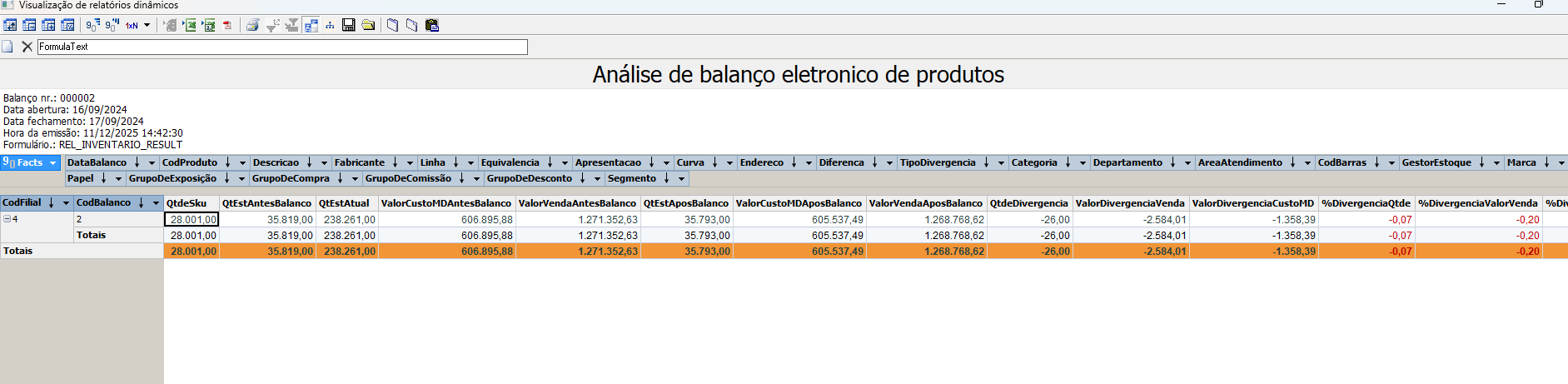Click the ValorVendaAposBalanco column header

click(927, 203)
